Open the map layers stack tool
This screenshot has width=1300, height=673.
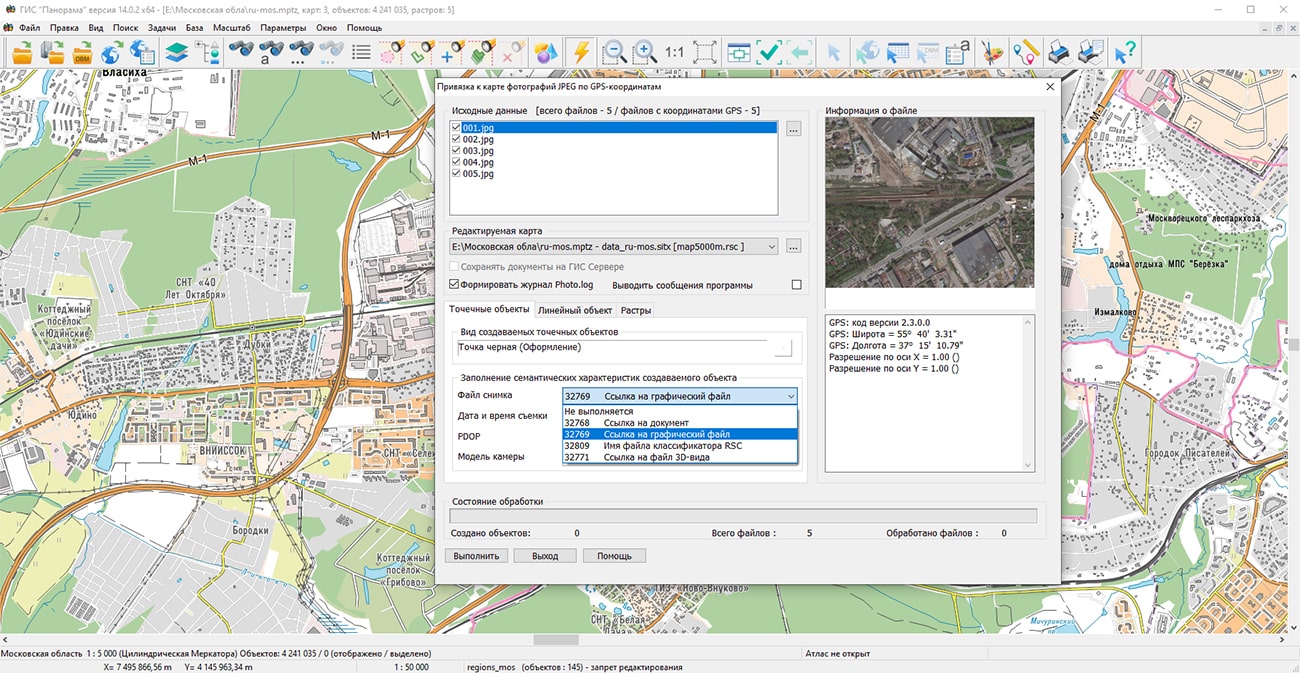(x=177, y=52)
